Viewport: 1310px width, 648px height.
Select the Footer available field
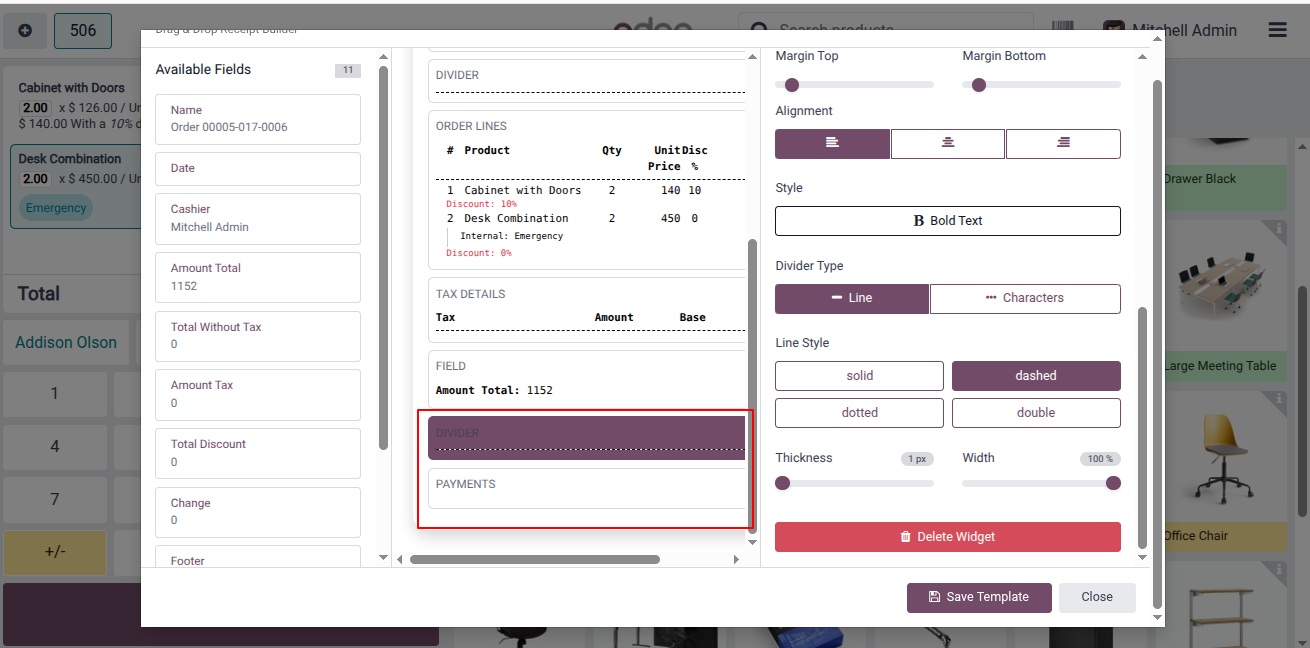[258, 558]
